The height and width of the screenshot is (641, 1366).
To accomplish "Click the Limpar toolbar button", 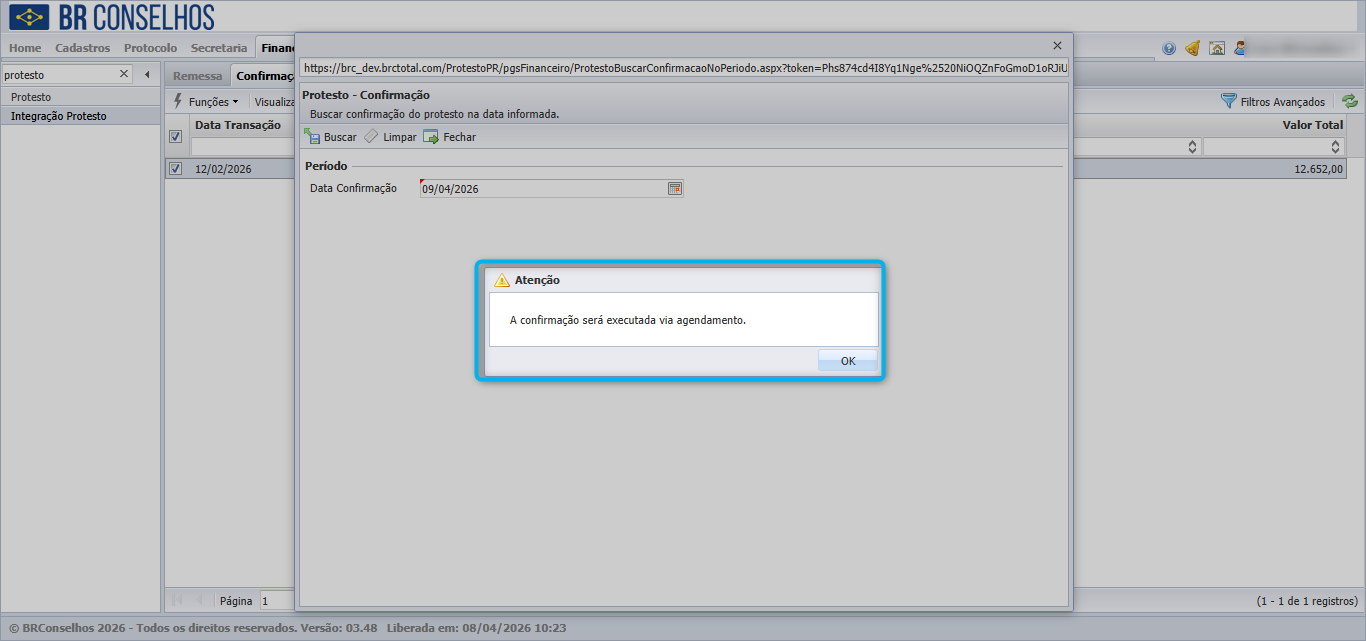I will [390, 137].
